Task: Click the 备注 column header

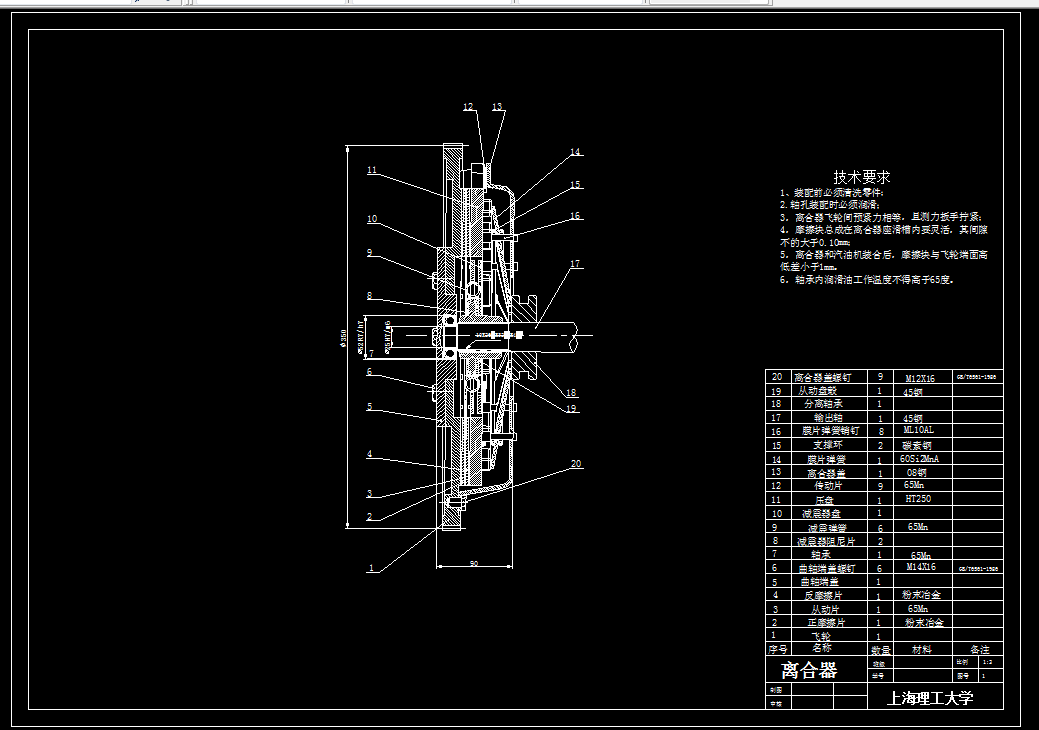Action: 979,650
